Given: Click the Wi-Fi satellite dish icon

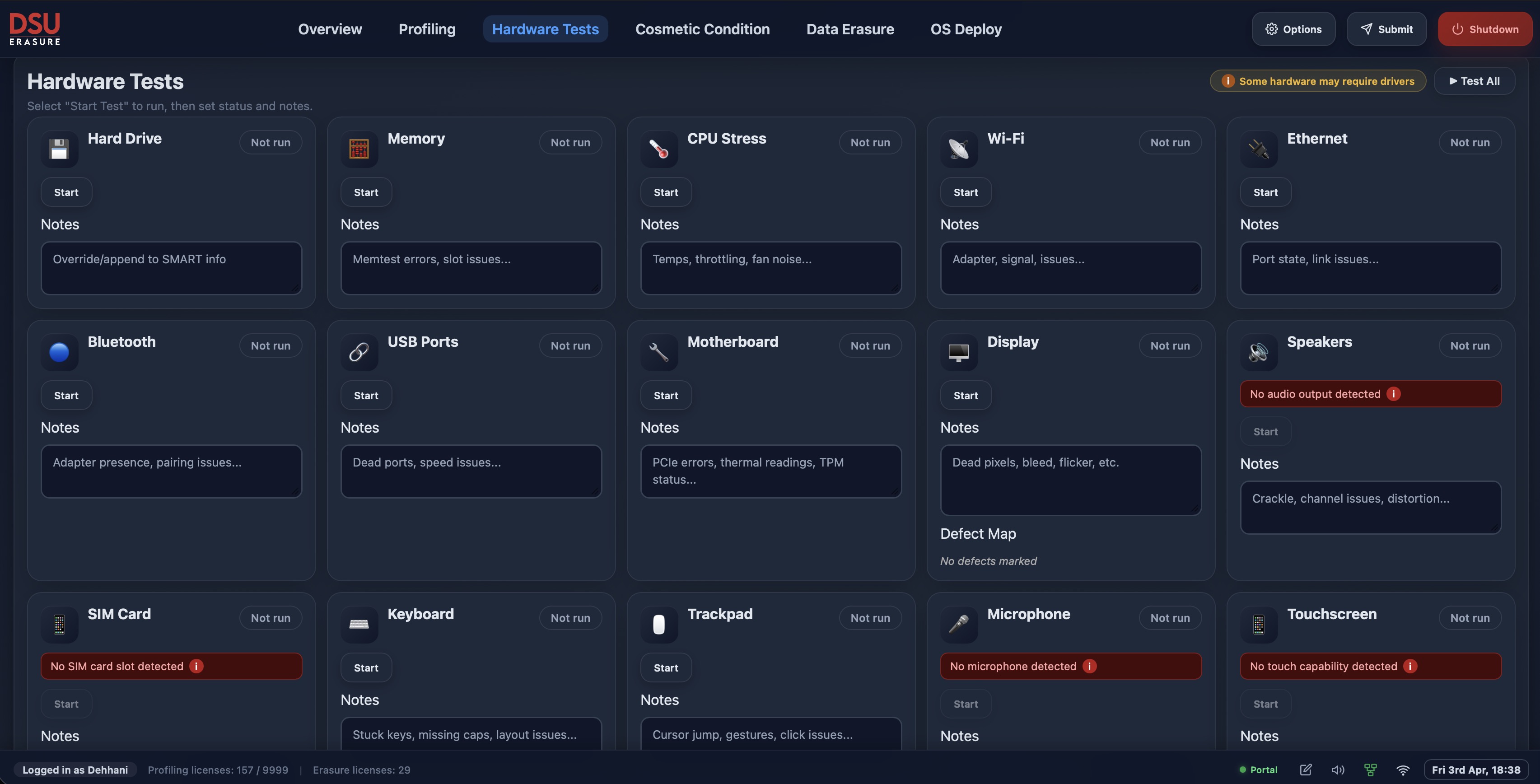Looking at the screenshot, I should click(958, 149).
